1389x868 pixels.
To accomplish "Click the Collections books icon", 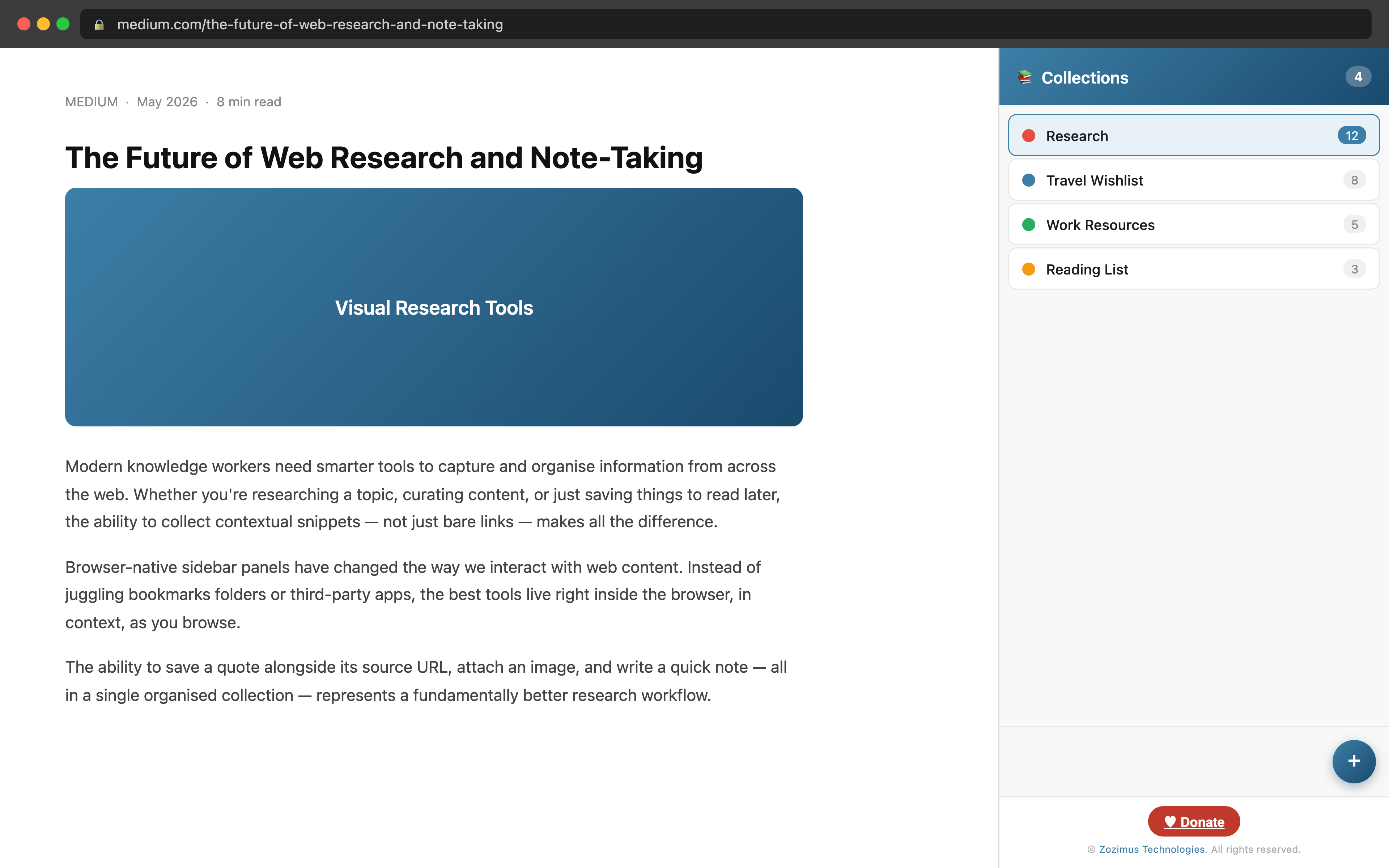I will pyautogui.click(x=1024, y=77).
